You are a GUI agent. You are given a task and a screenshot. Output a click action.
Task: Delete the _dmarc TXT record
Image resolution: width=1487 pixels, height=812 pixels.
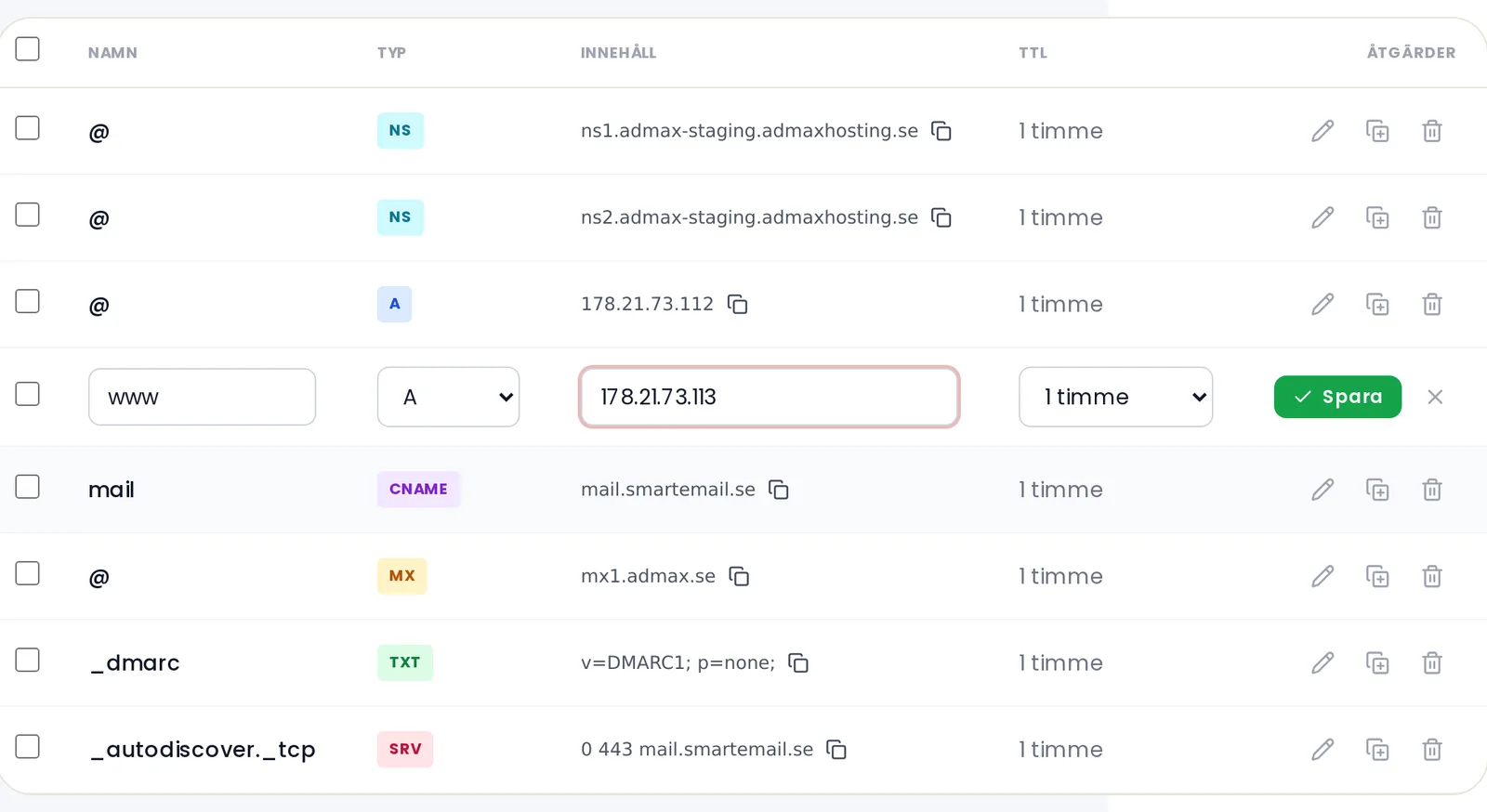[x=1432, y=662]
